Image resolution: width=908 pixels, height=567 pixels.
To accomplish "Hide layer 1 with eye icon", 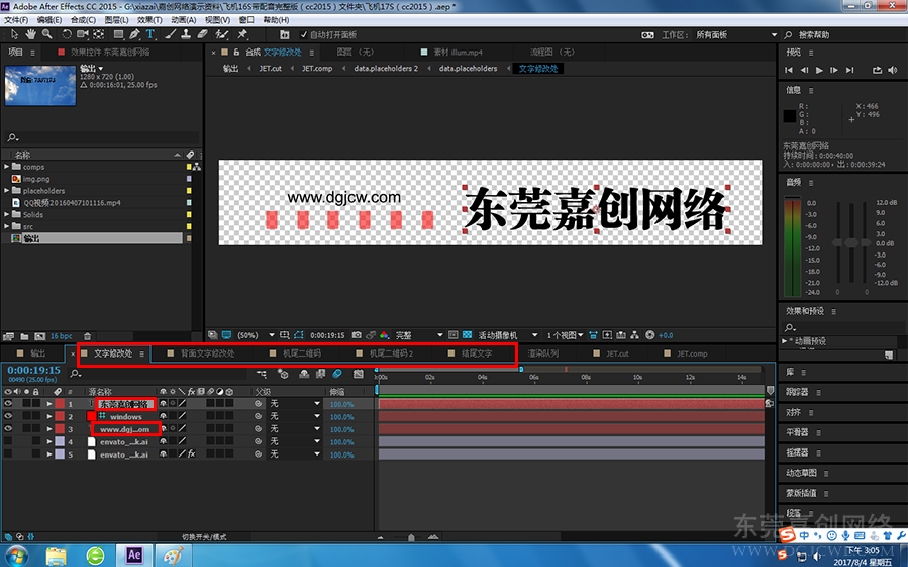I will click(x=8, y=404).
